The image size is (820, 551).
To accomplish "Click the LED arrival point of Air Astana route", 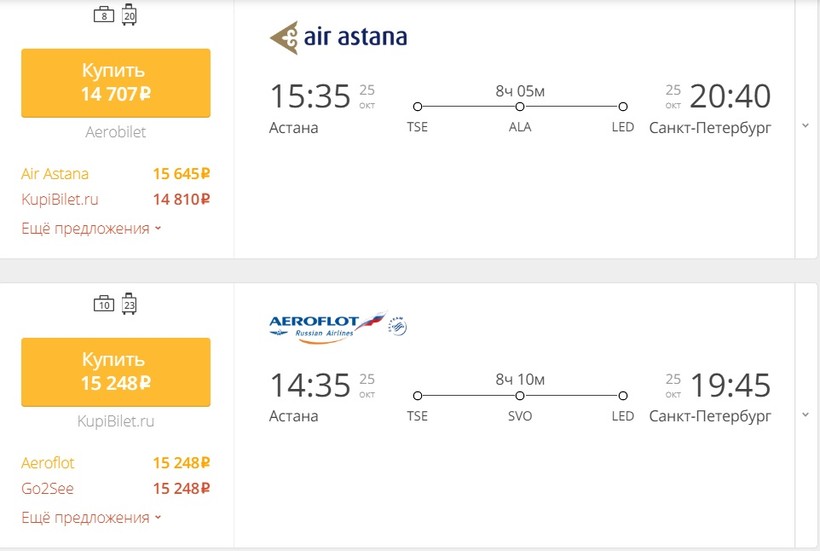I will (623, 107).
